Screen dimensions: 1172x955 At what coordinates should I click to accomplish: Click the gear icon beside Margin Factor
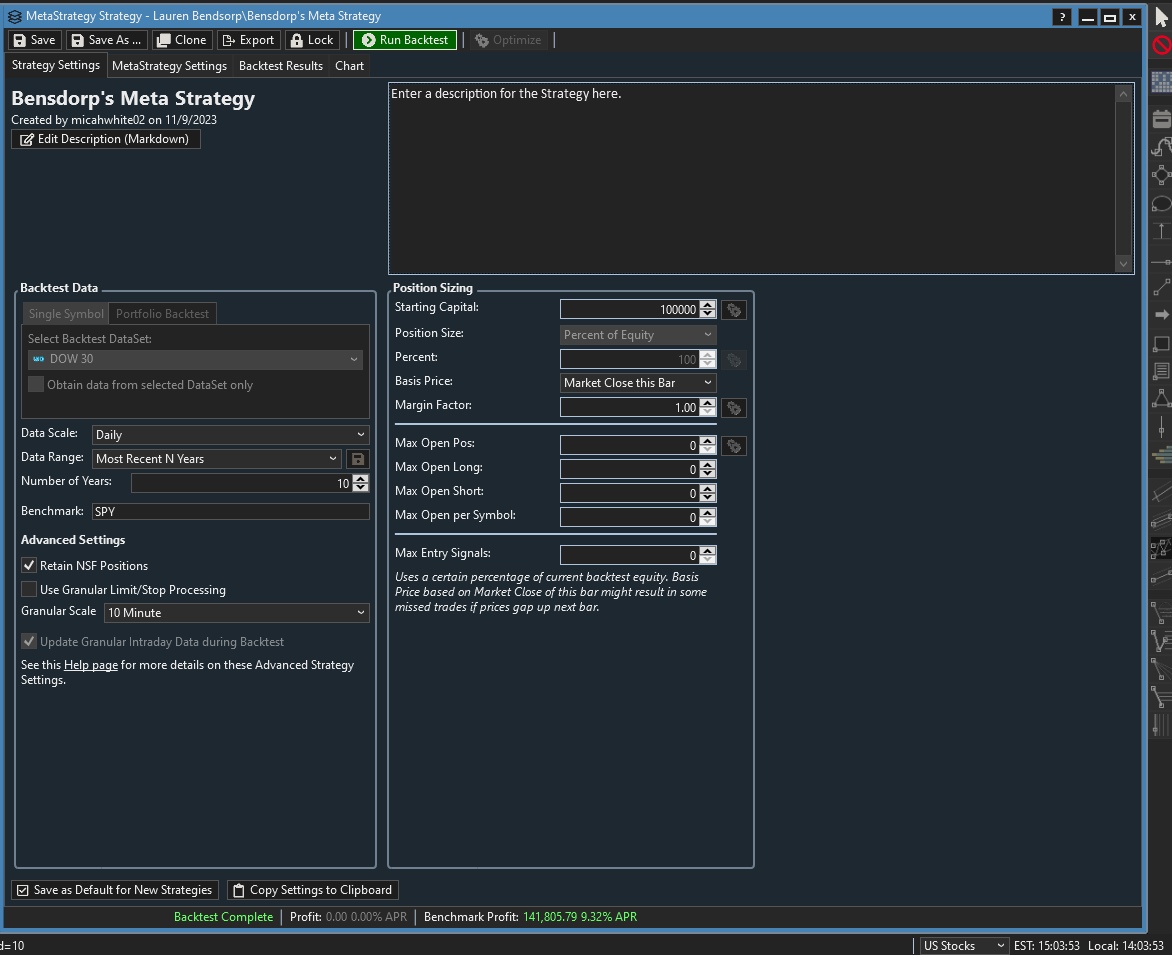click(x=734, y=408)
